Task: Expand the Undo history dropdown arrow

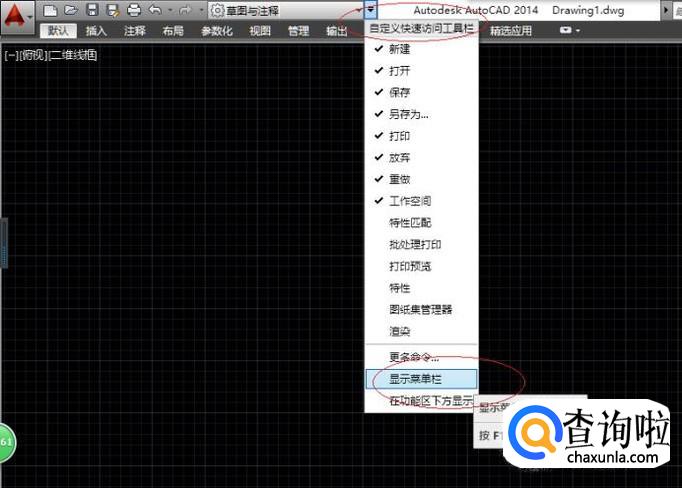Action: pyautogui.click(x=170, y=10)
